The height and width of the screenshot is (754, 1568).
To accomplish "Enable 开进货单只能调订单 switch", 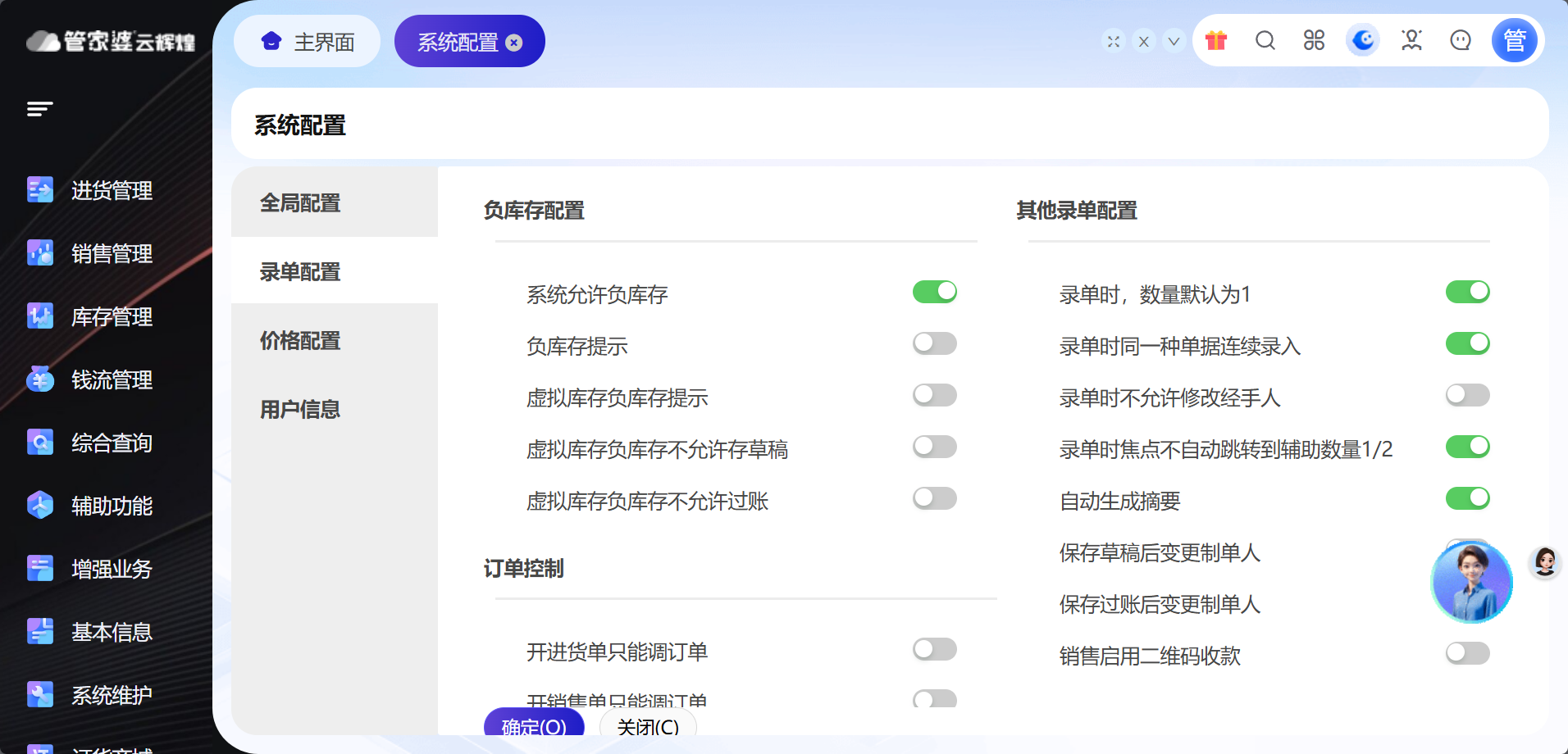I will click(x=935, y=649).
